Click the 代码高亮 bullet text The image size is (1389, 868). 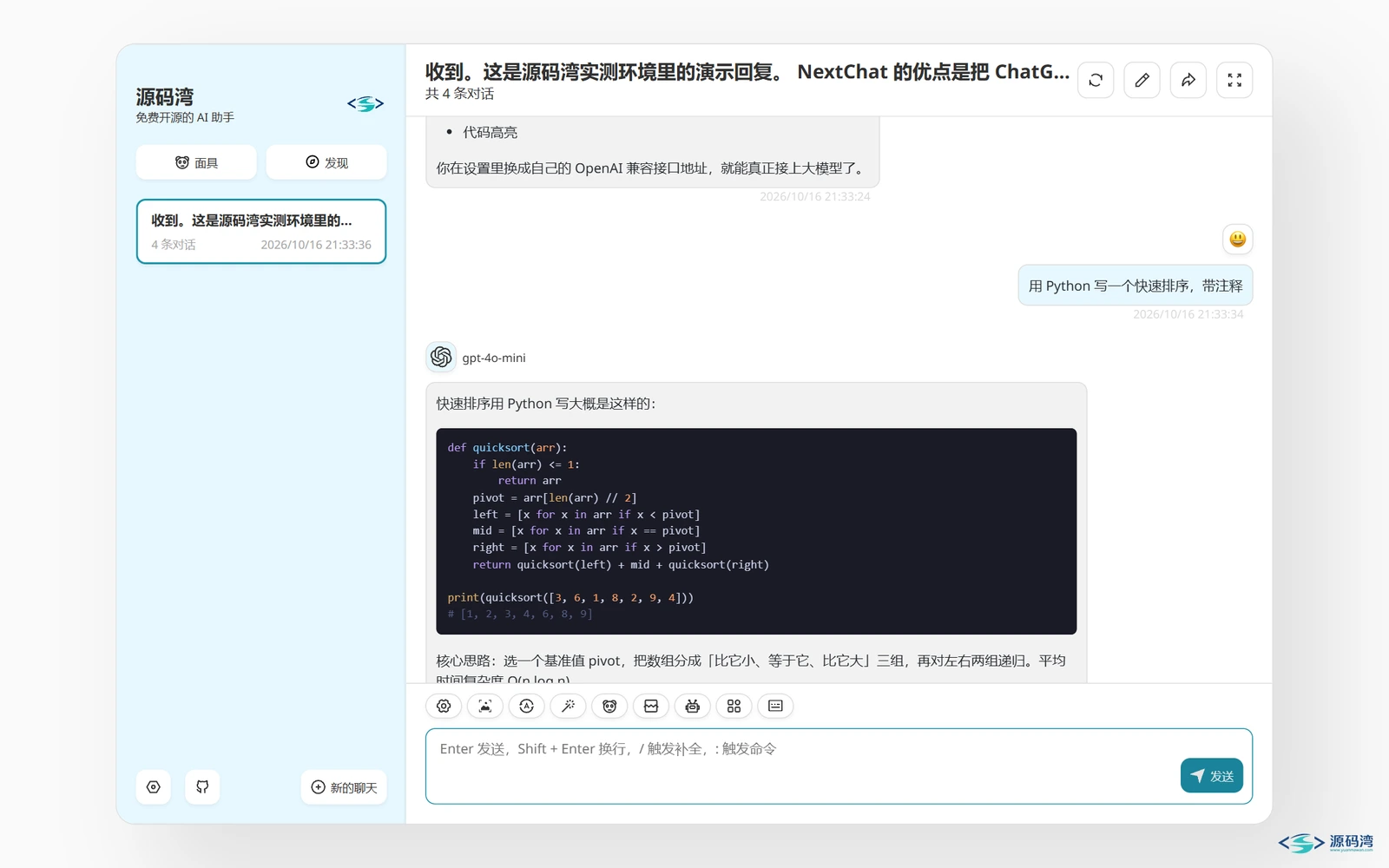490,133
